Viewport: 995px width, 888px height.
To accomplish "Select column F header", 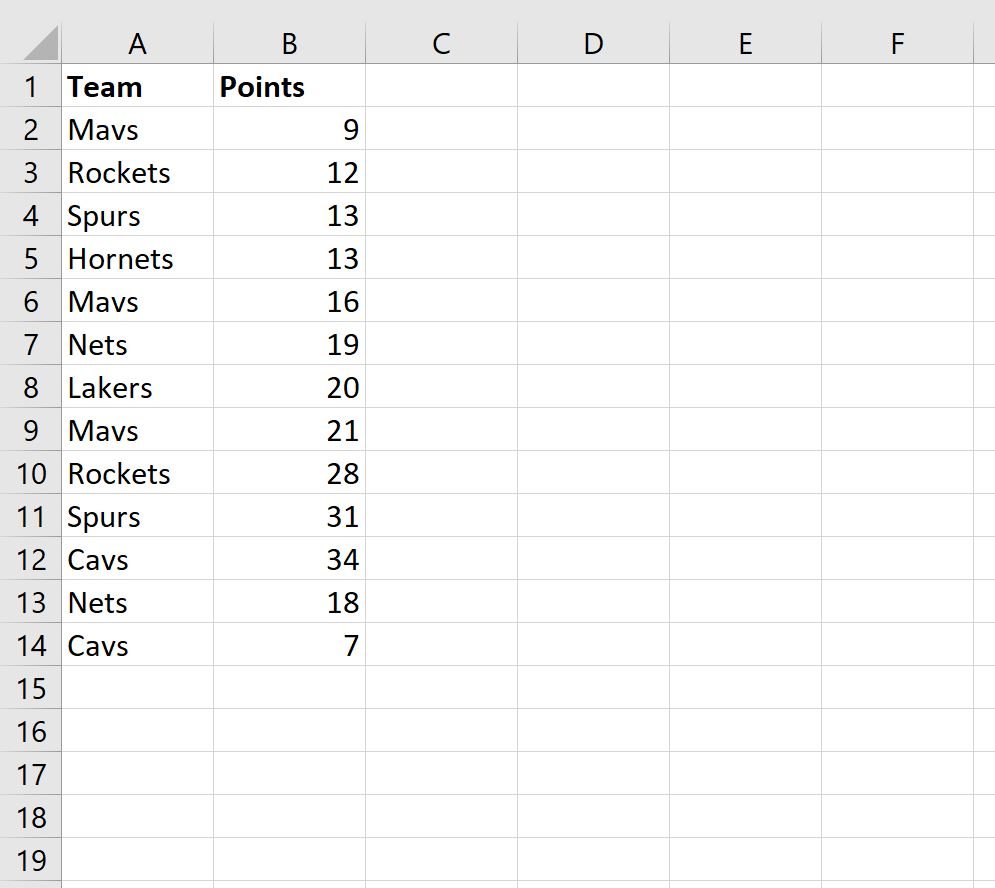I will [897, 43].
